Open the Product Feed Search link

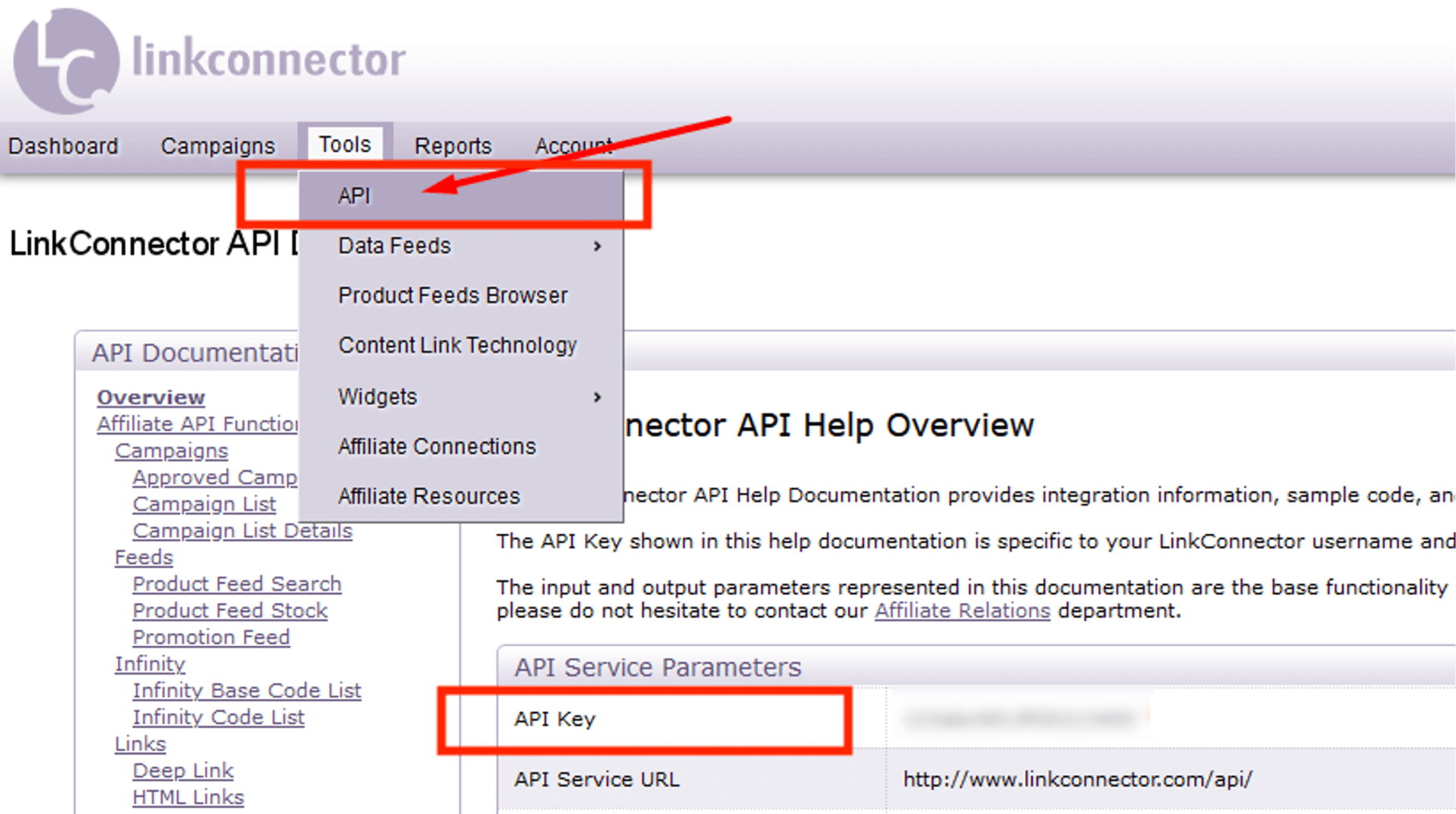237,584
